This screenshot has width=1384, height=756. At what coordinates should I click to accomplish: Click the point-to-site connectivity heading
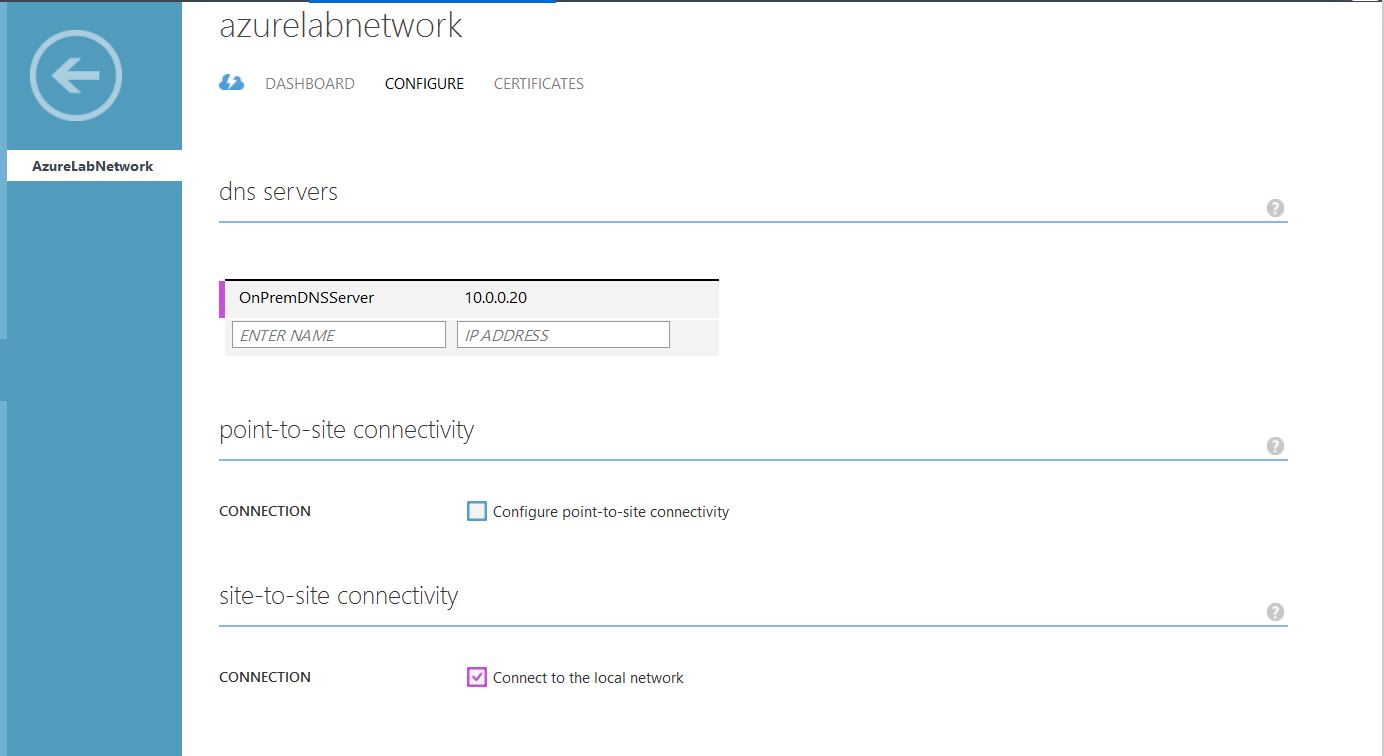(x=346, y=430)
